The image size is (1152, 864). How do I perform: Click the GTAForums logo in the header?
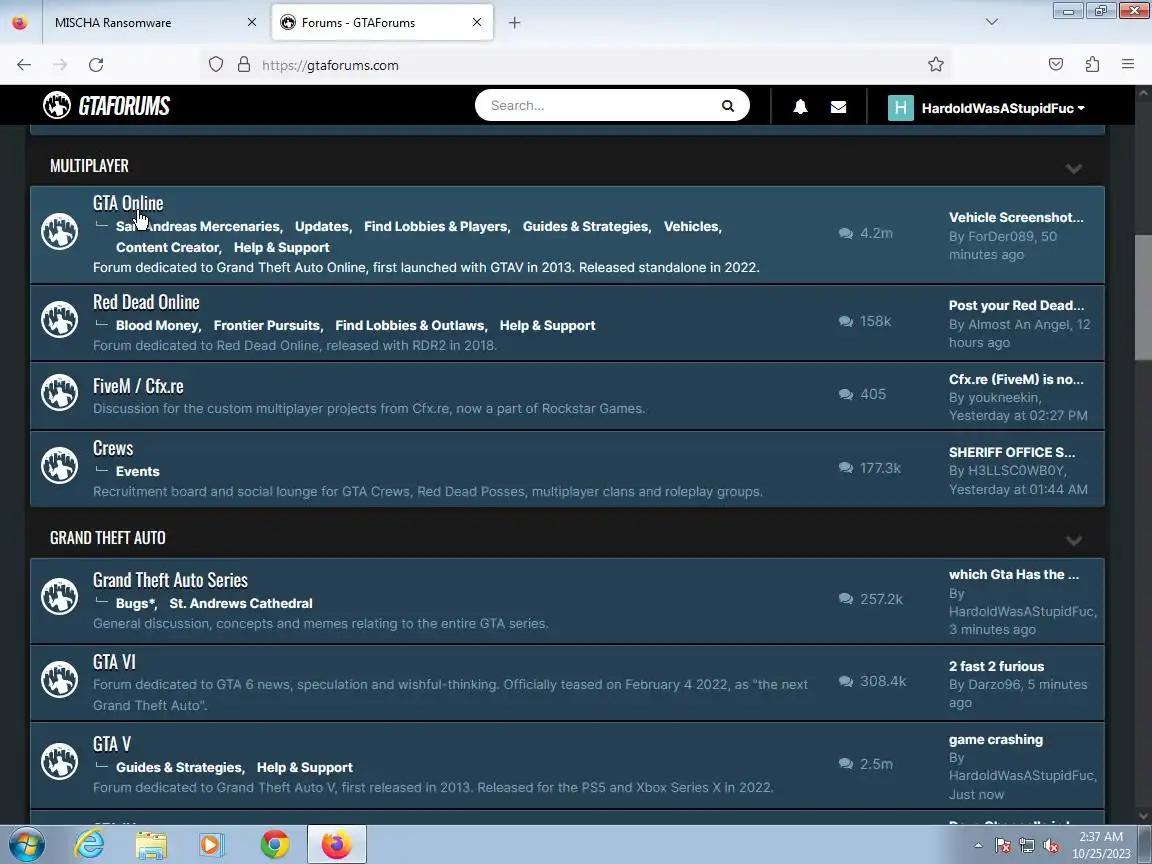[107, 106]
